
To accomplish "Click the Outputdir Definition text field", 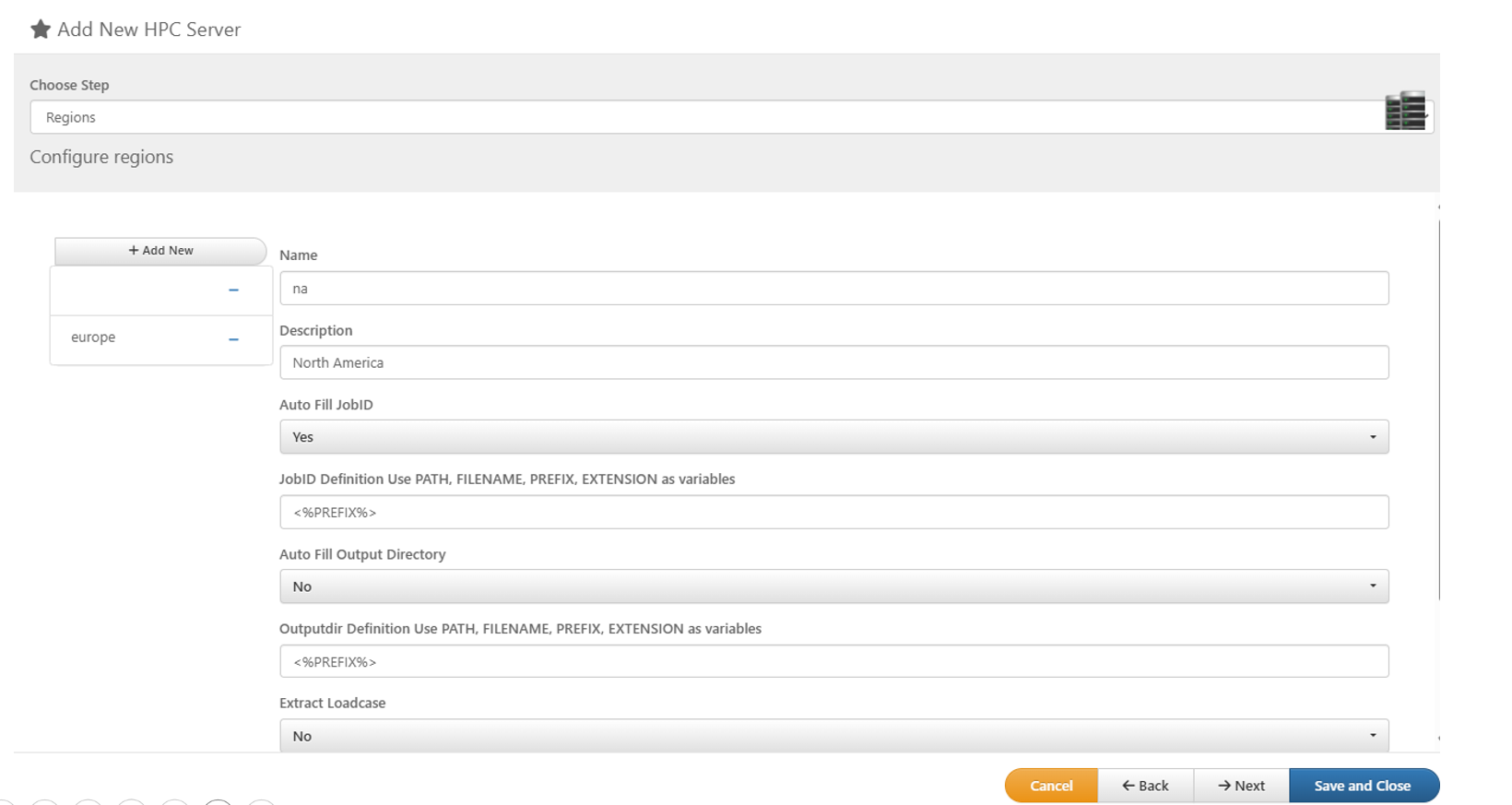I will pos(833,662).
